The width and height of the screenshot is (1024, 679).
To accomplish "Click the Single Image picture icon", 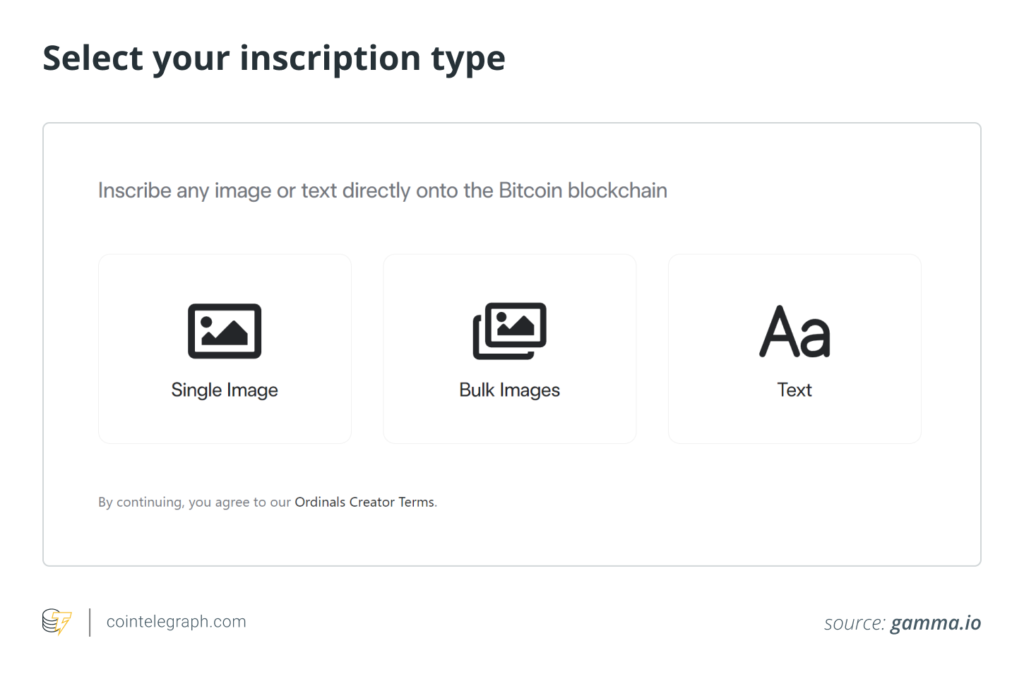I will 224,331.
